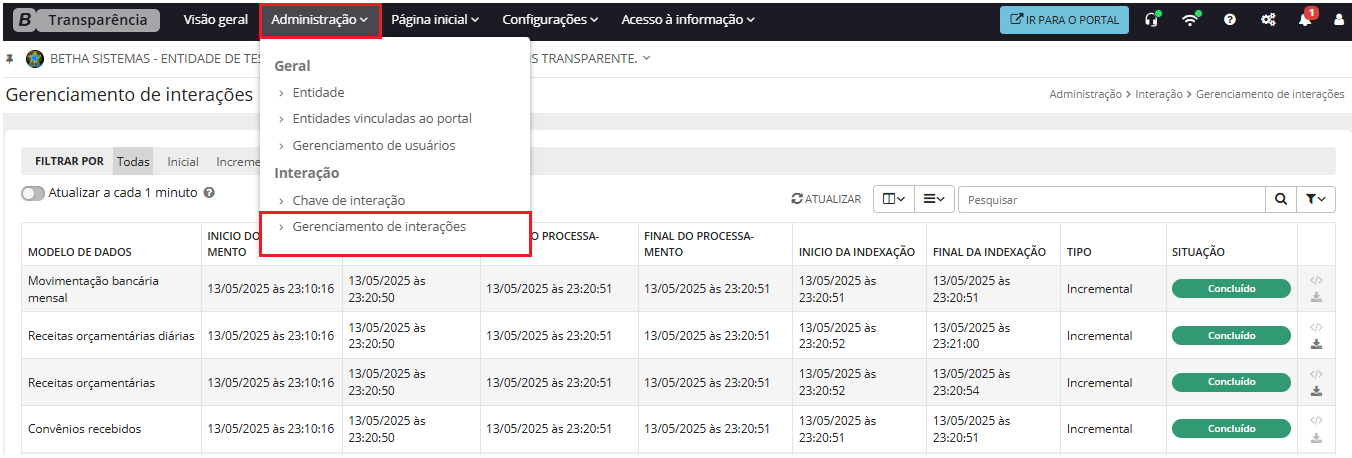Click the user profile icon
1352x458 pixels.
[1339, 20]
